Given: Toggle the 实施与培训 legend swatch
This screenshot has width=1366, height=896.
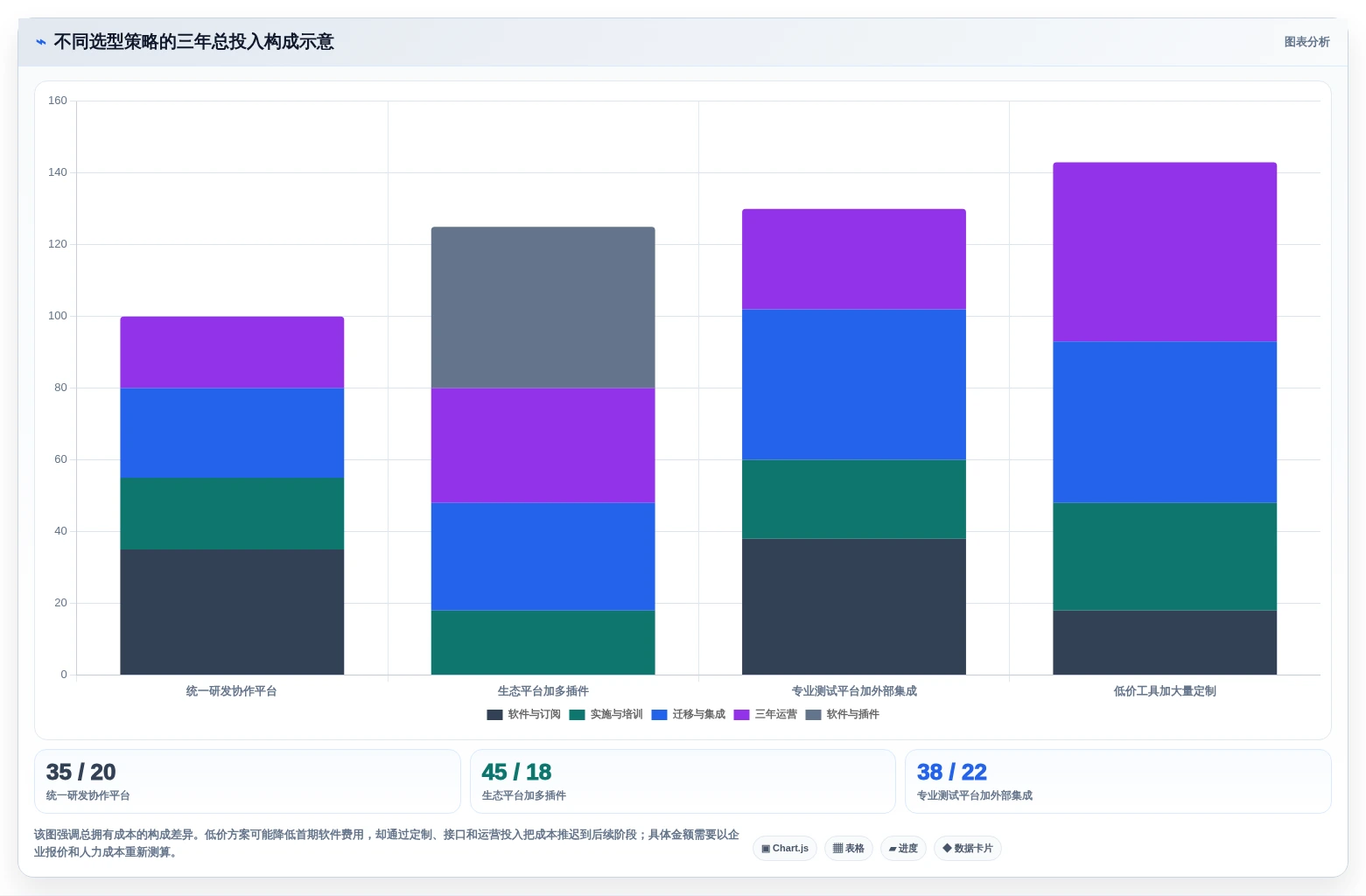Looking at the screenshot, I should [x=577, y=715].
